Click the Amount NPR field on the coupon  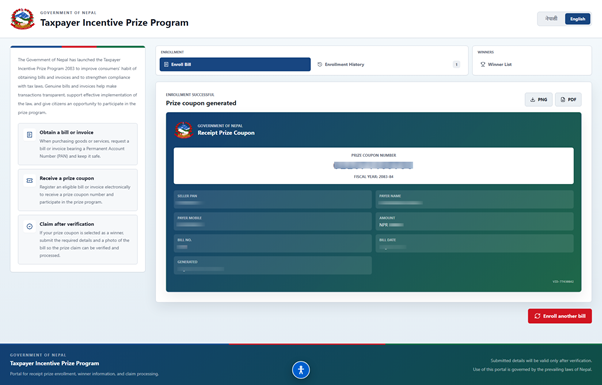point(475,221)
